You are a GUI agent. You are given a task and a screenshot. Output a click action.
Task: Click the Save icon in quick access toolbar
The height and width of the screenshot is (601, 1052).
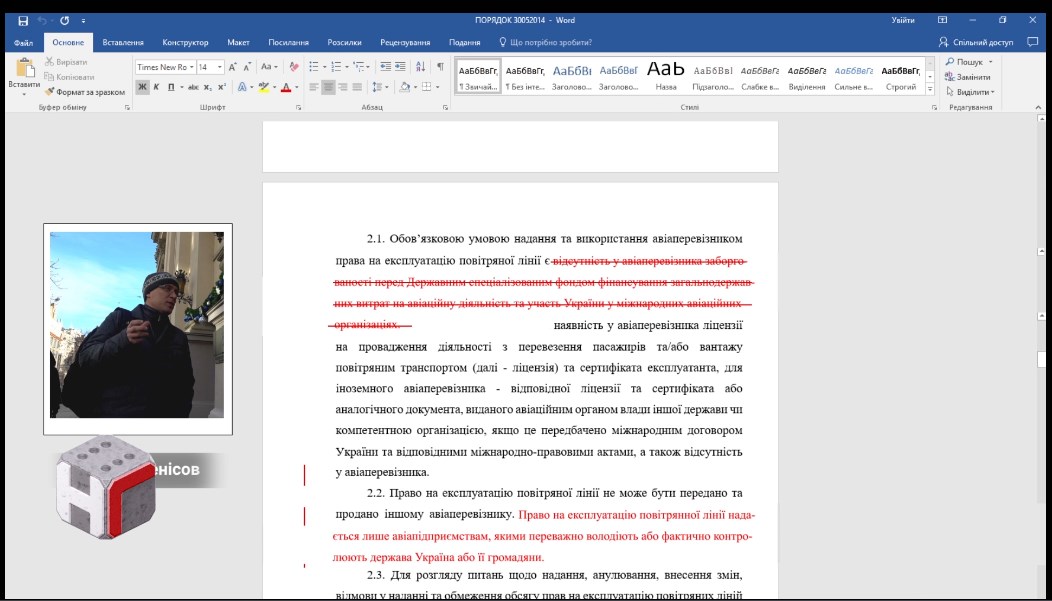[x=23, y=20]
